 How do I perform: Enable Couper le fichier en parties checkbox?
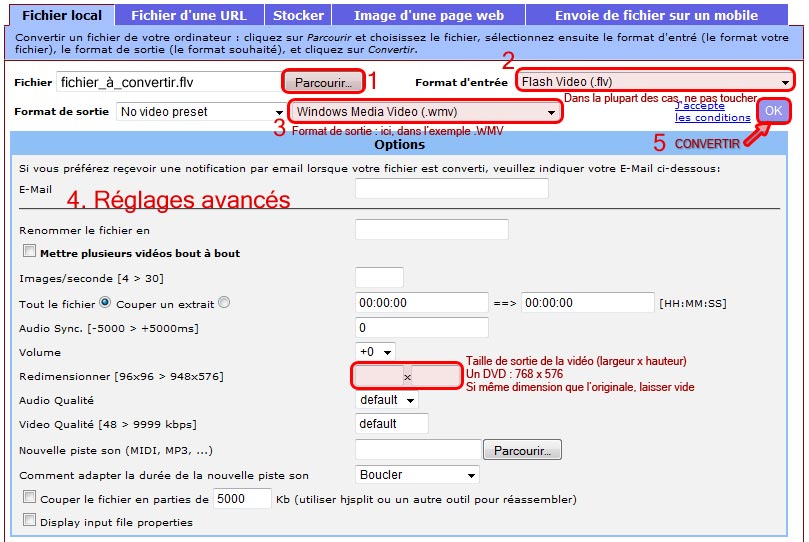point(29,497)
